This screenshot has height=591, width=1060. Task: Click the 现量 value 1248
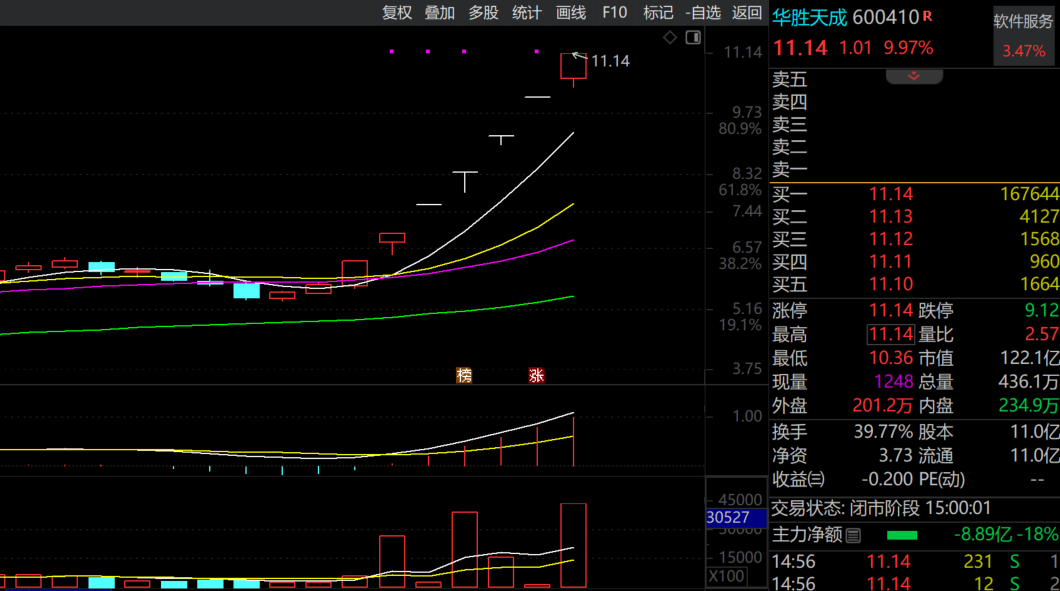(x=894, y=382)
